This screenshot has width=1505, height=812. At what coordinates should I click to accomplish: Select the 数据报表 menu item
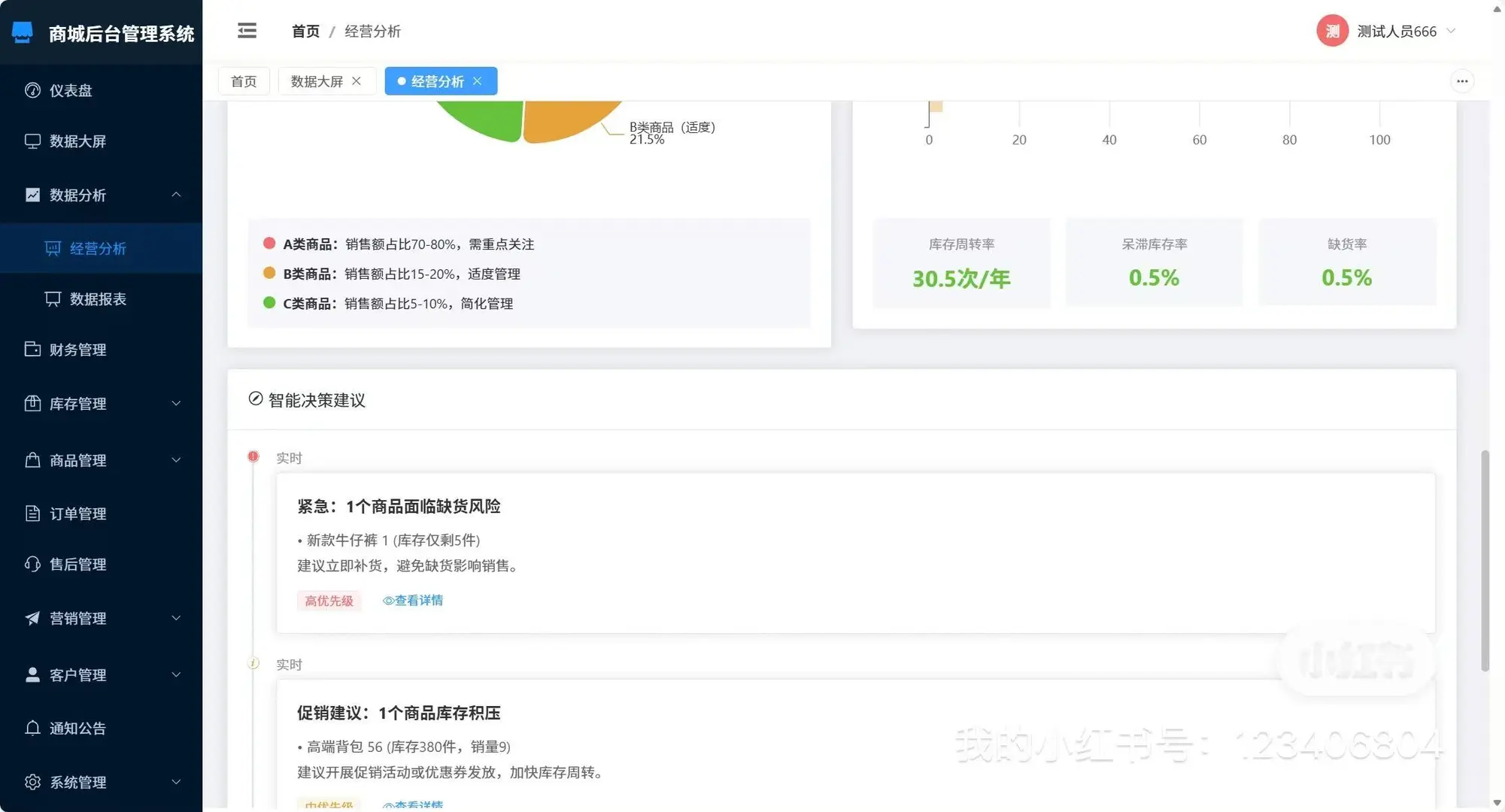[100, 298]
